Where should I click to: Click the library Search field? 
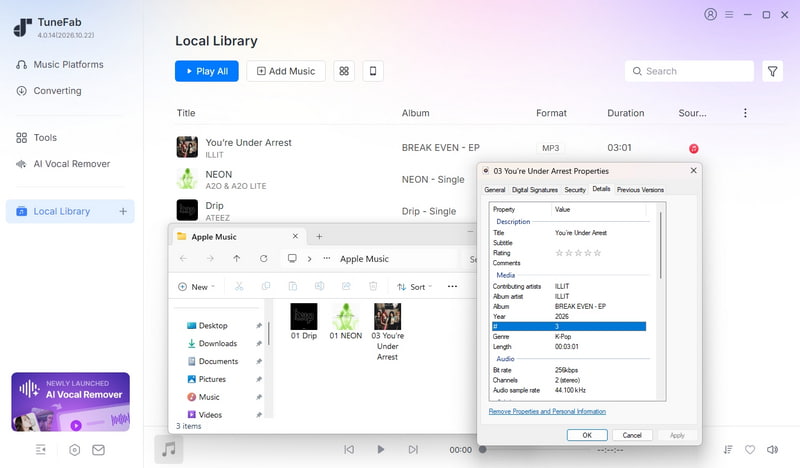coord(689,71)
